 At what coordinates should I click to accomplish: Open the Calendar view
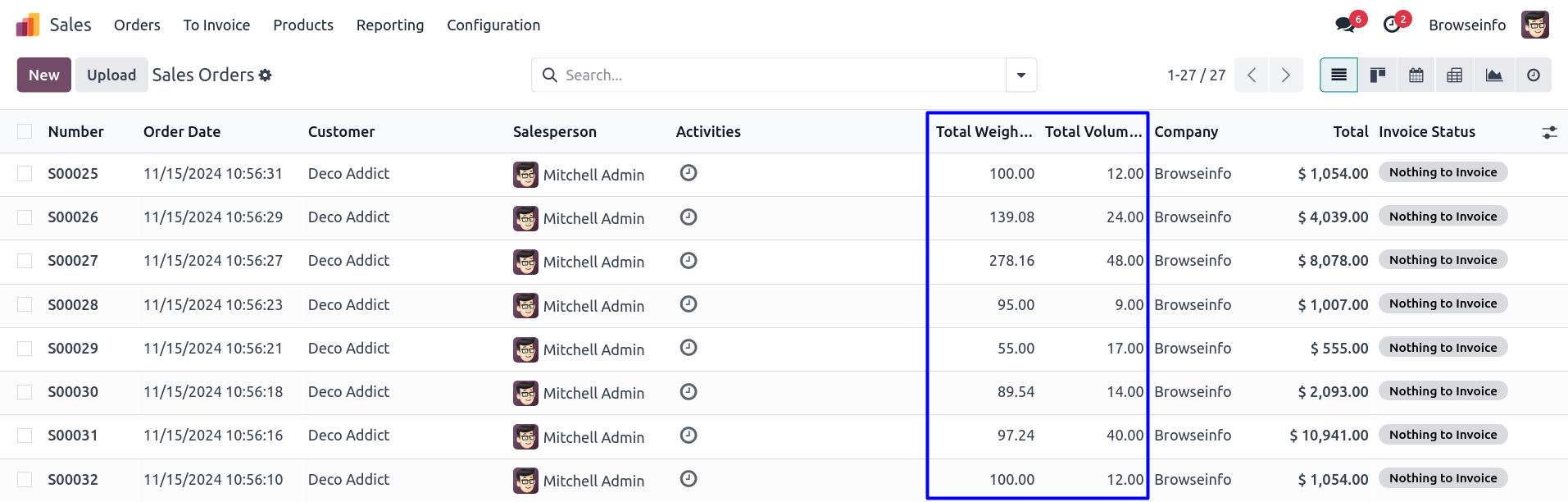point(1416,75)
